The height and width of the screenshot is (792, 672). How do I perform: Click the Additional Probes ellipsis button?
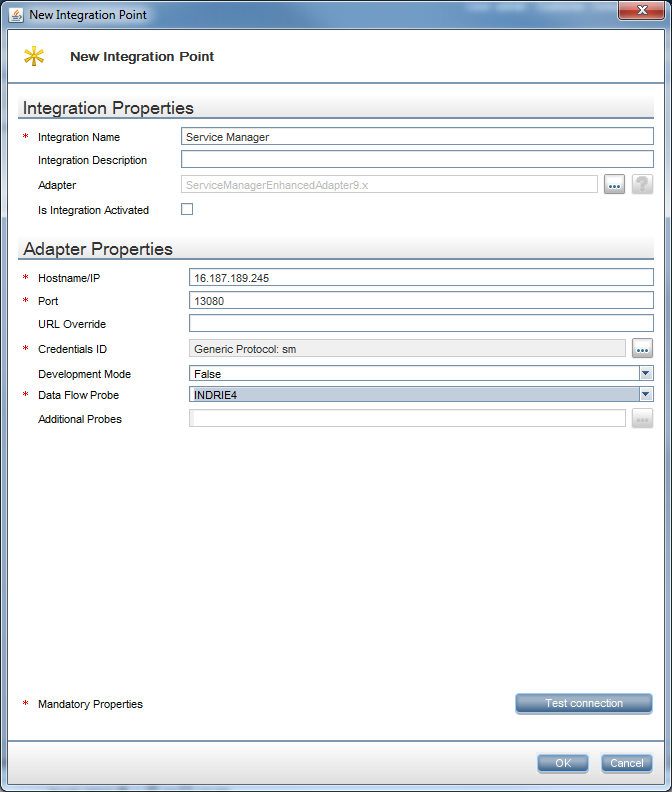642,419
